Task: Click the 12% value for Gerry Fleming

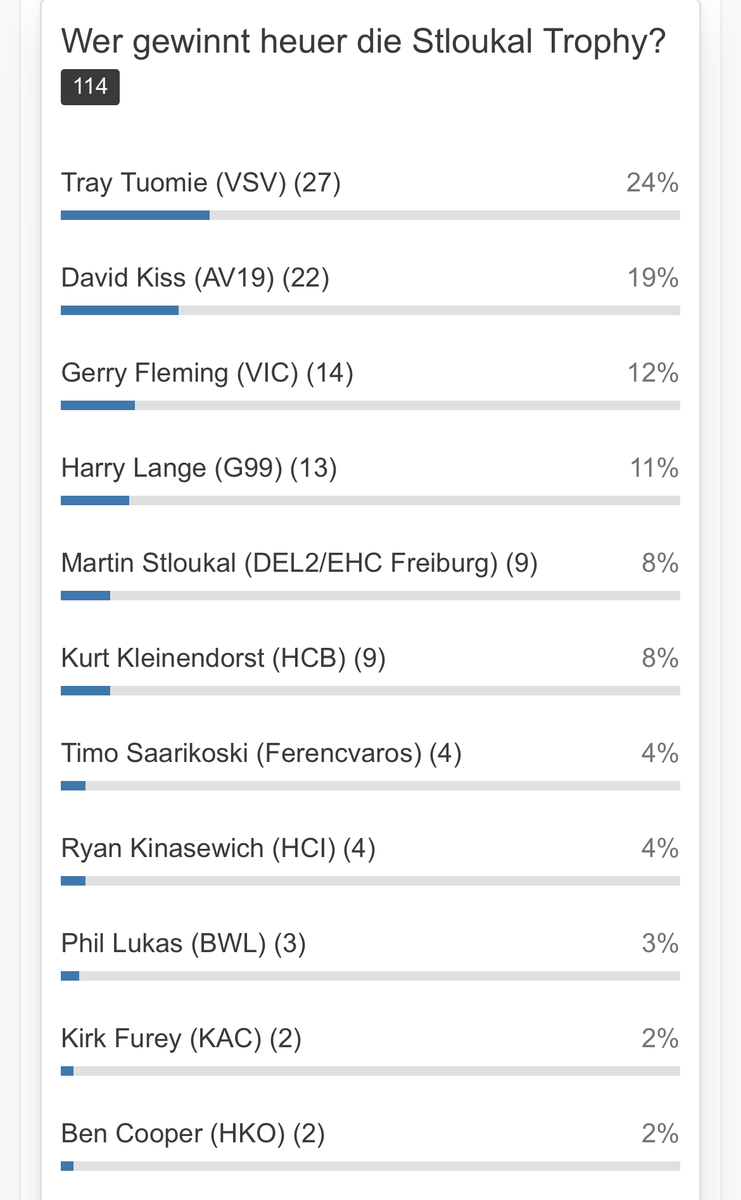Action: pyautogui.click(x=653, y=373)
